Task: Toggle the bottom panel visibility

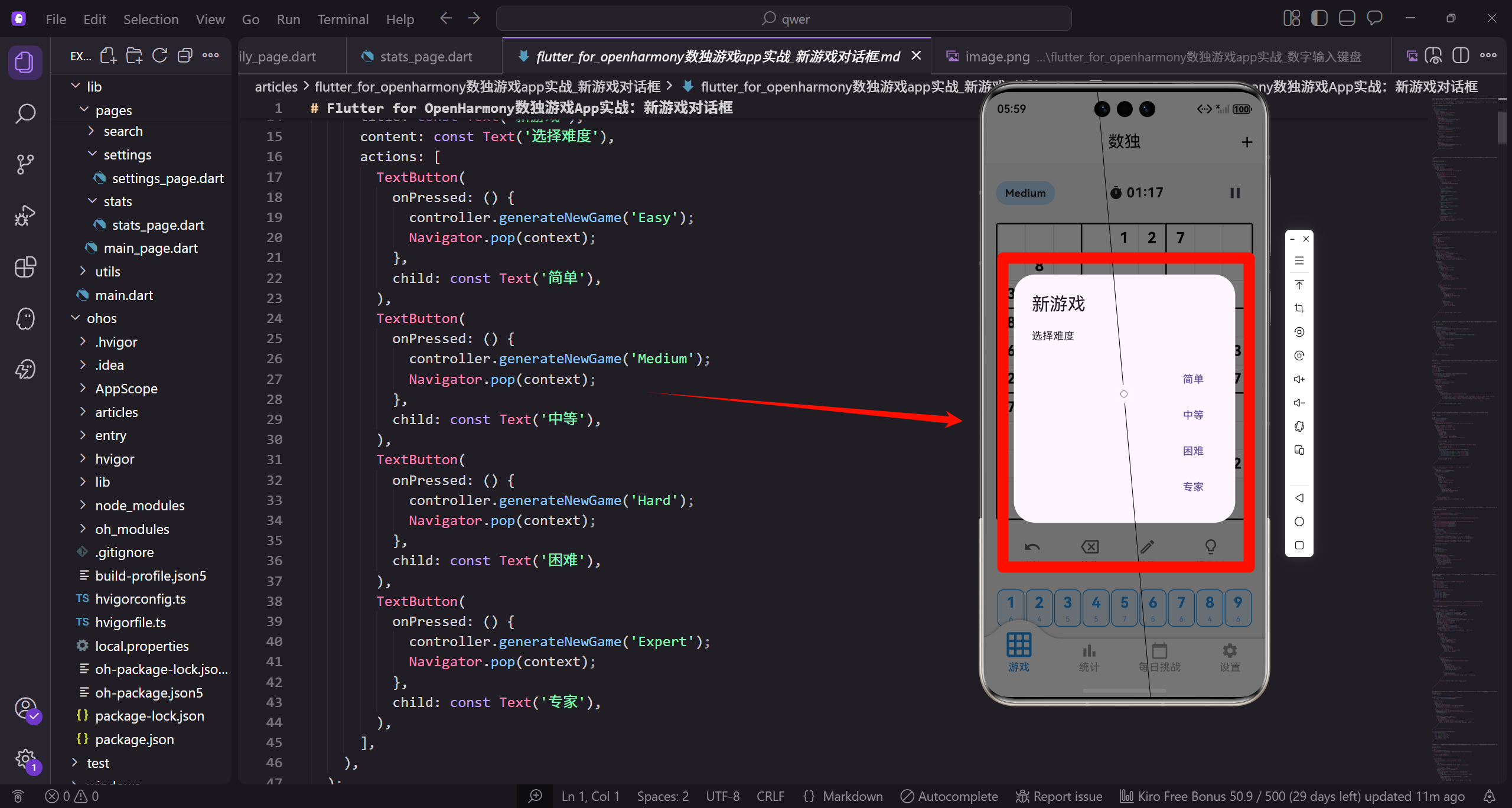Action: coord(1347,19)
